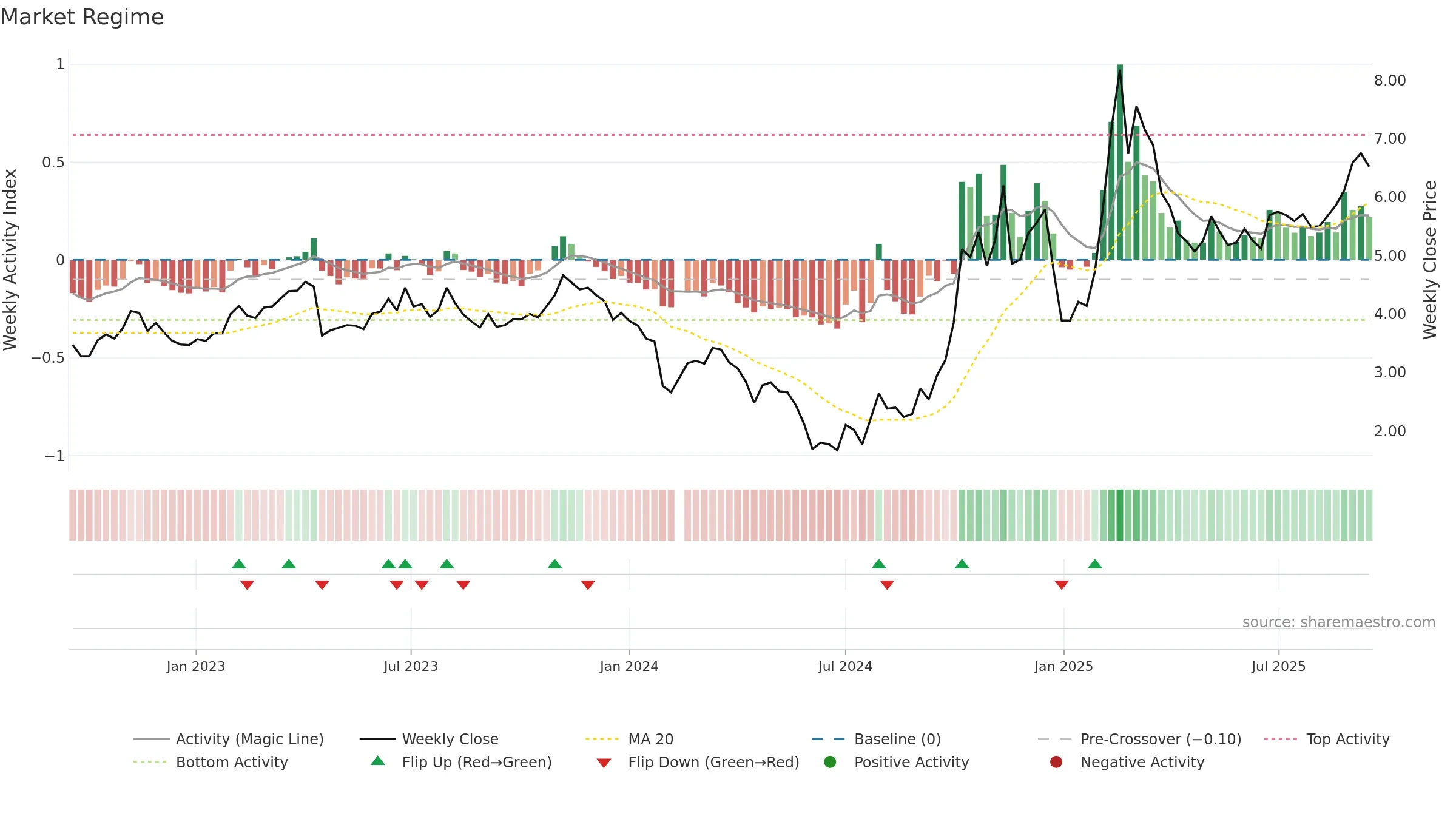Toggle the Top Activity legend entry

click(1327, 739)
